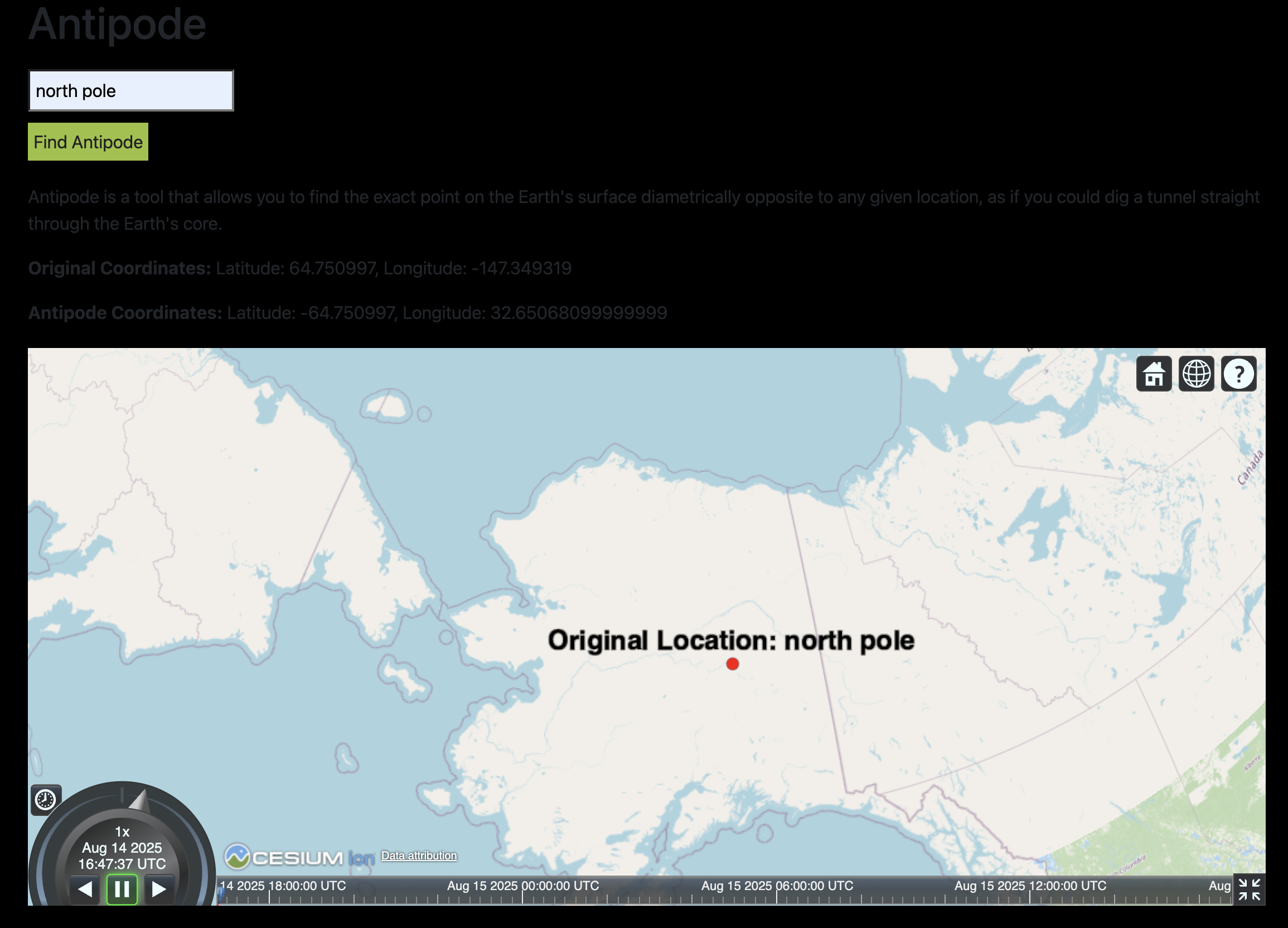The width and height of the screenshot is (1288, 928).
Task: Click the Antipode Coordinates text line
Action: coord(347,312)
